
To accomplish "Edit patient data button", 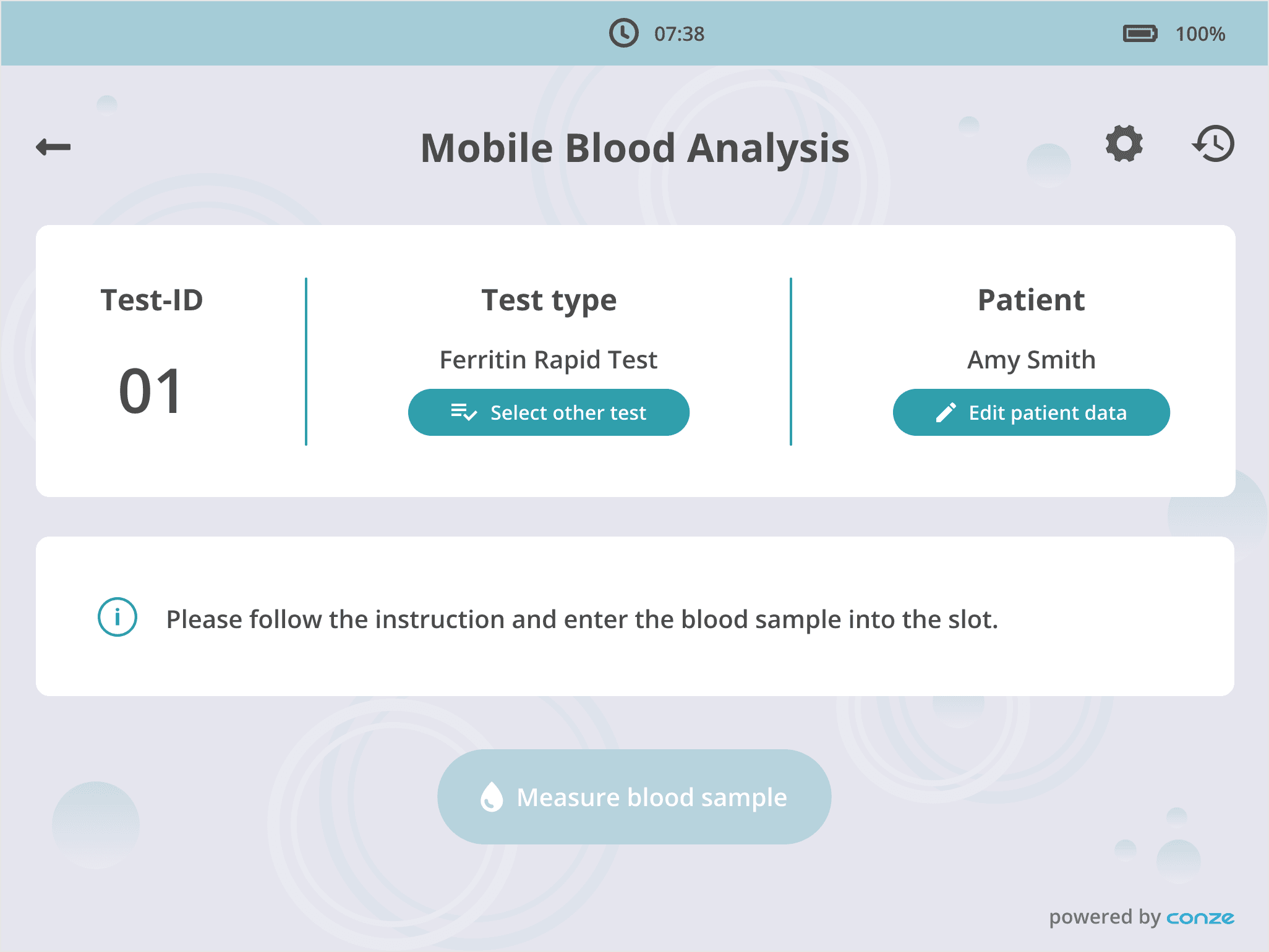I will tap(1031, 412).
